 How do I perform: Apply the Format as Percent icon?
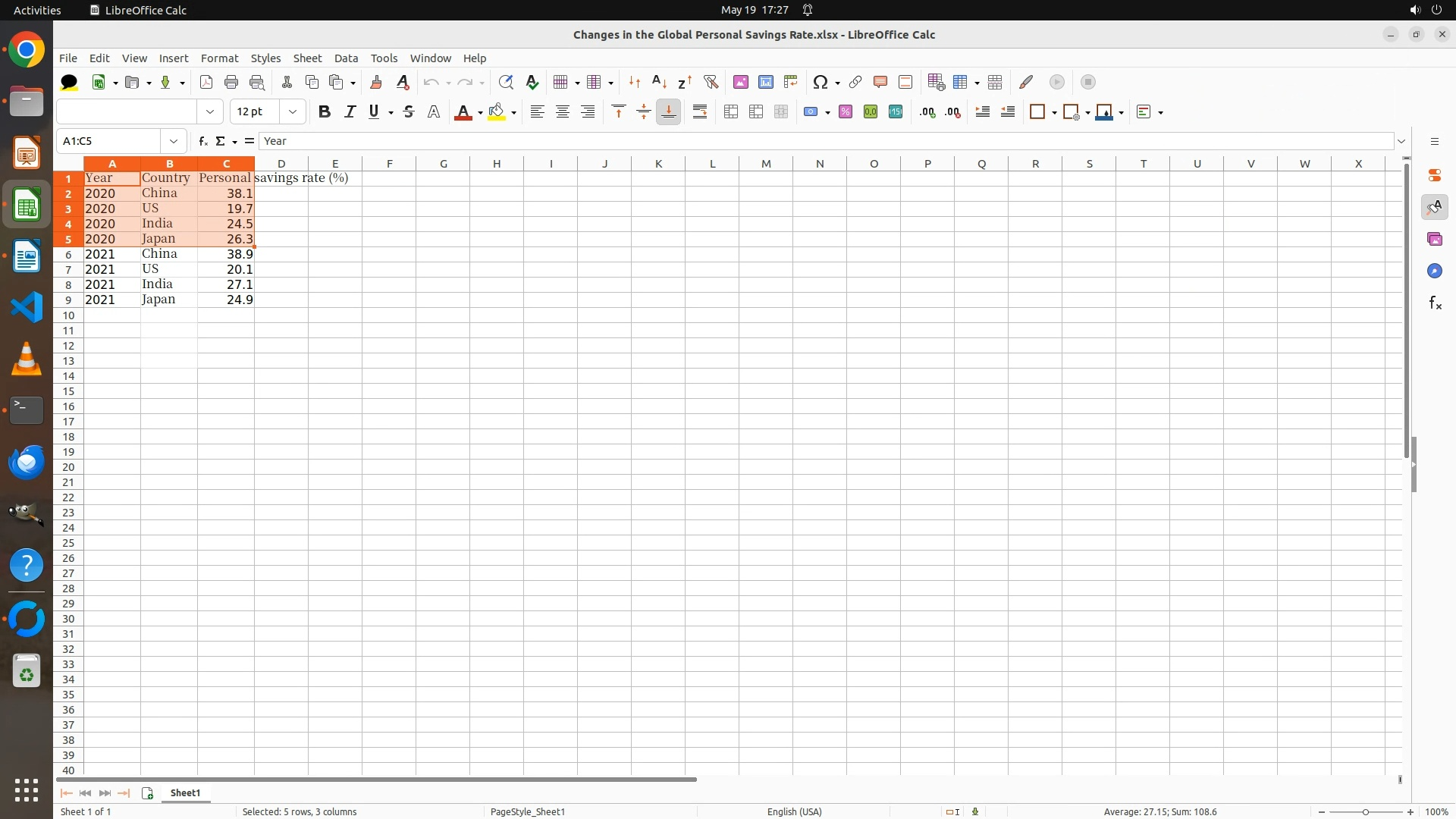coord(846,112)
